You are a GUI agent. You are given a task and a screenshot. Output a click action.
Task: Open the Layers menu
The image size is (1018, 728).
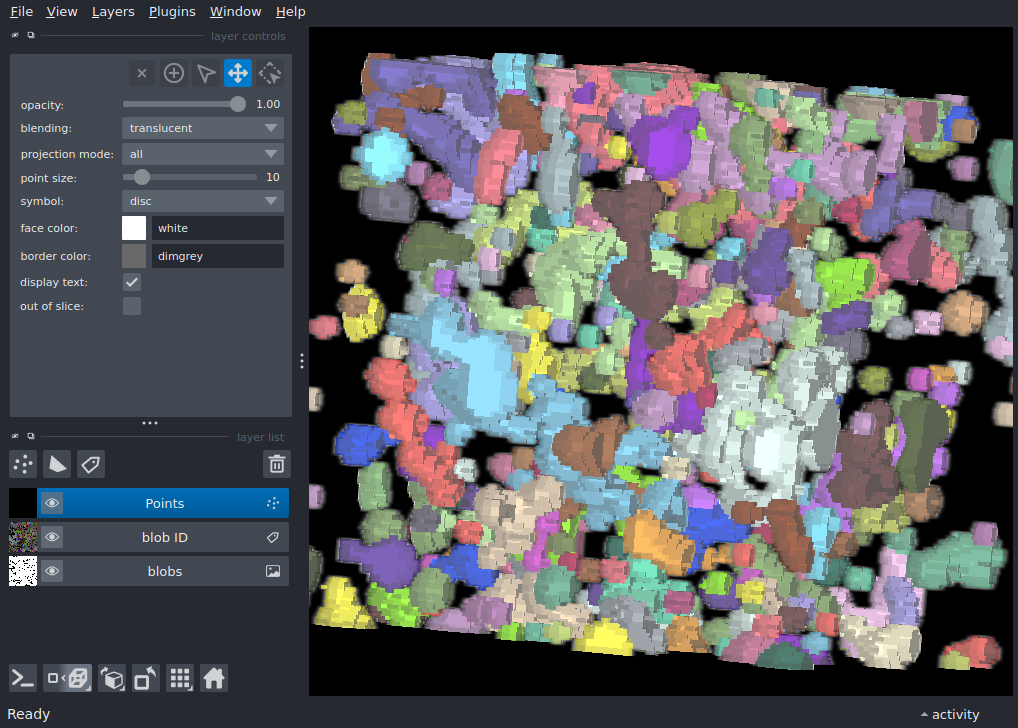coord(113,12)
